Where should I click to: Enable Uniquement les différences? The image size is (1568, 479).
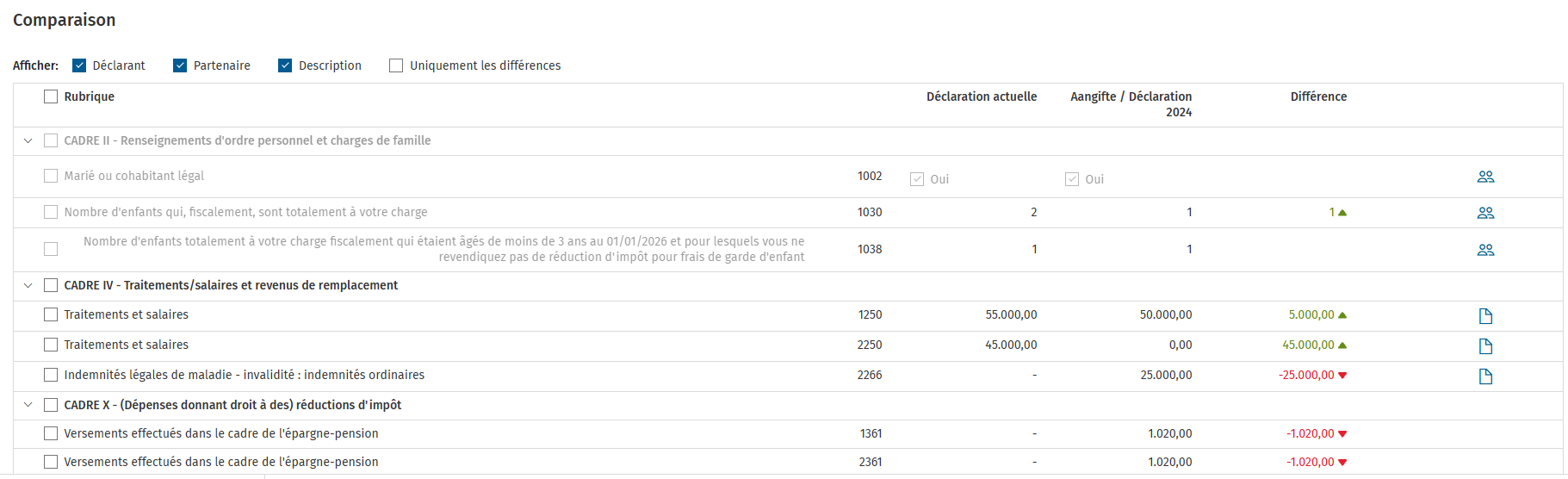pyautogui.click(x=396, y=65)
